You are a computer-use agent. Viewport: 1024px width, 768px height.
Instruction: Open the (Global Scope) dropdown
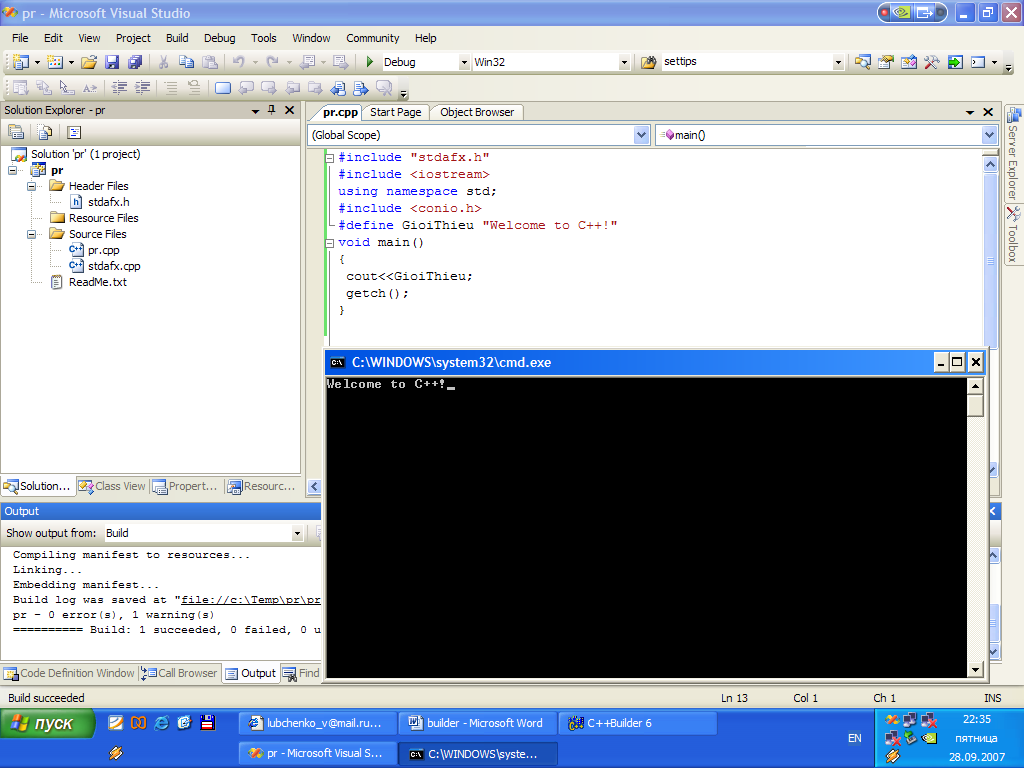tap(641, 135)
